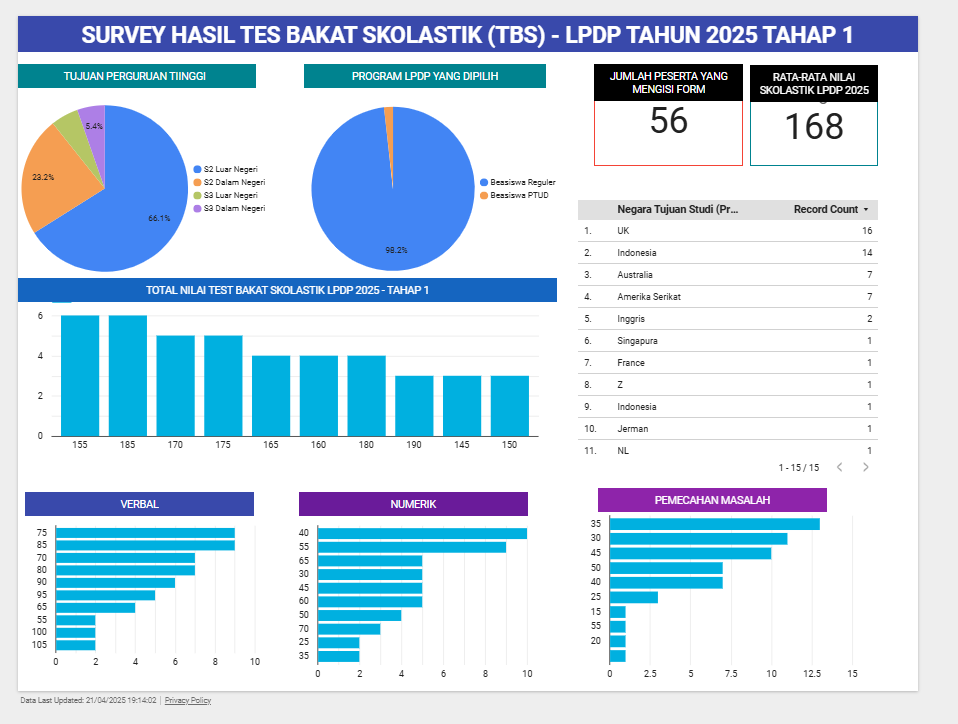Click the 70 bar in the Numerik chart

pyautogui.click(x=349, y=629)
